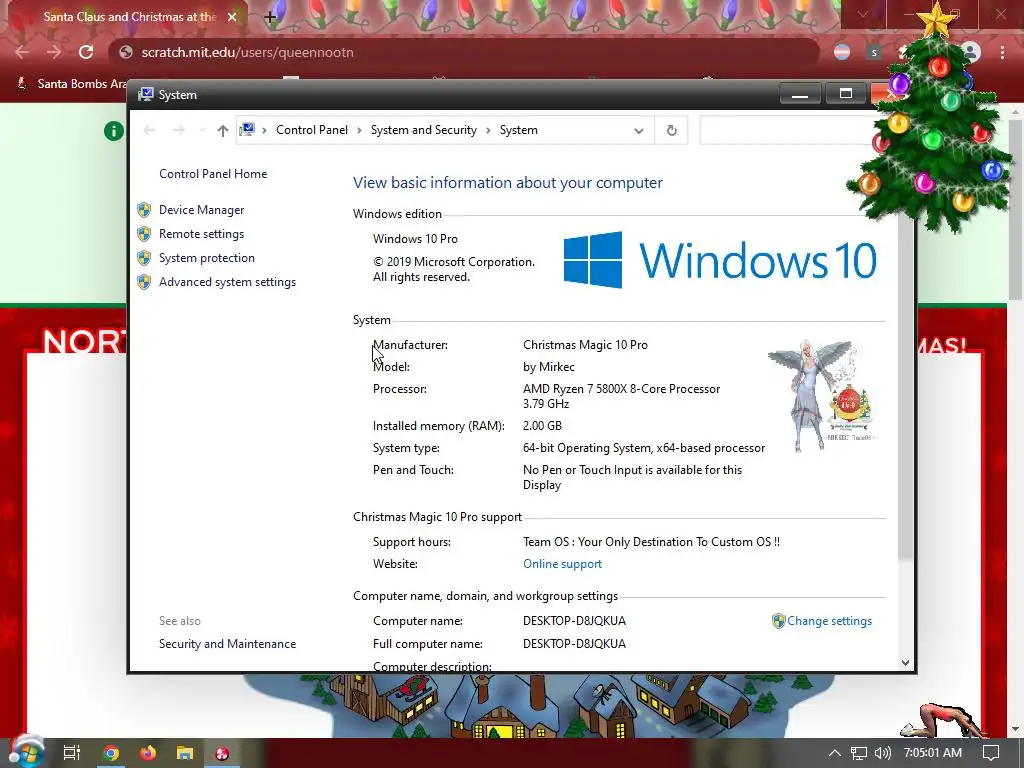Open Task View on the taskbar
1024x768 pixels.
point(71,753)
